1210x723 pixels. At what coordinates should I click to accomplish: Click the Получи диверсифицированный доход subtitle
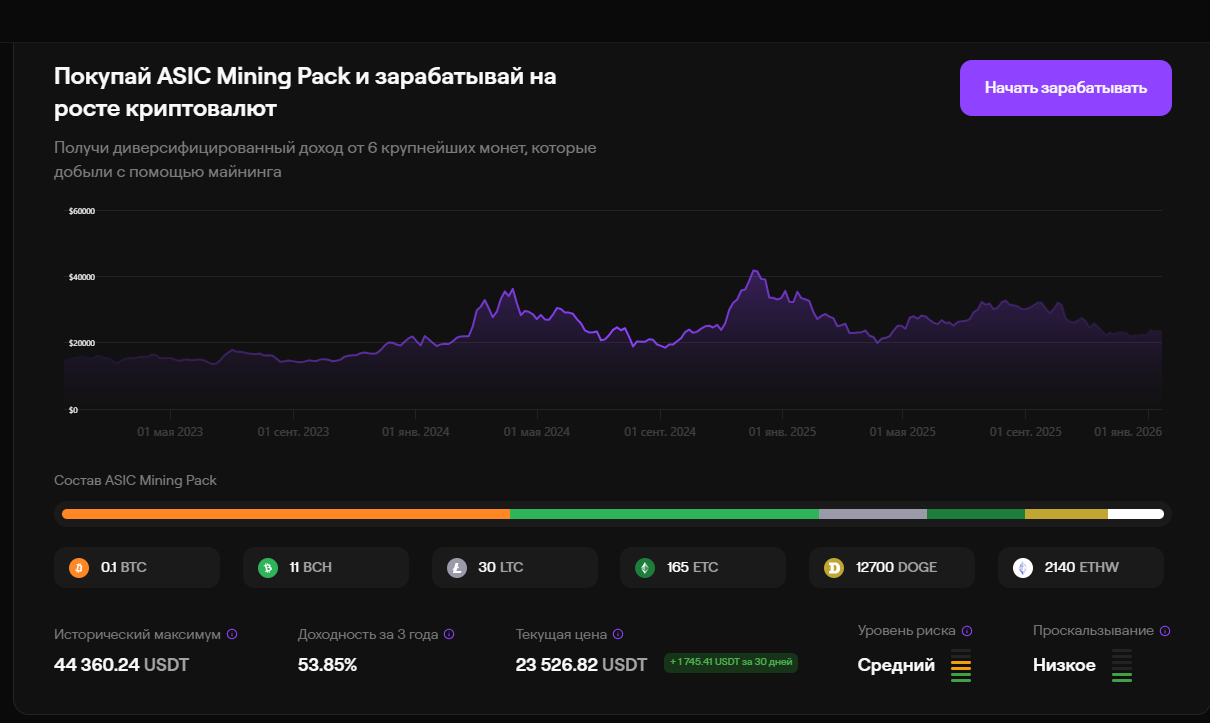coord(325,160)
